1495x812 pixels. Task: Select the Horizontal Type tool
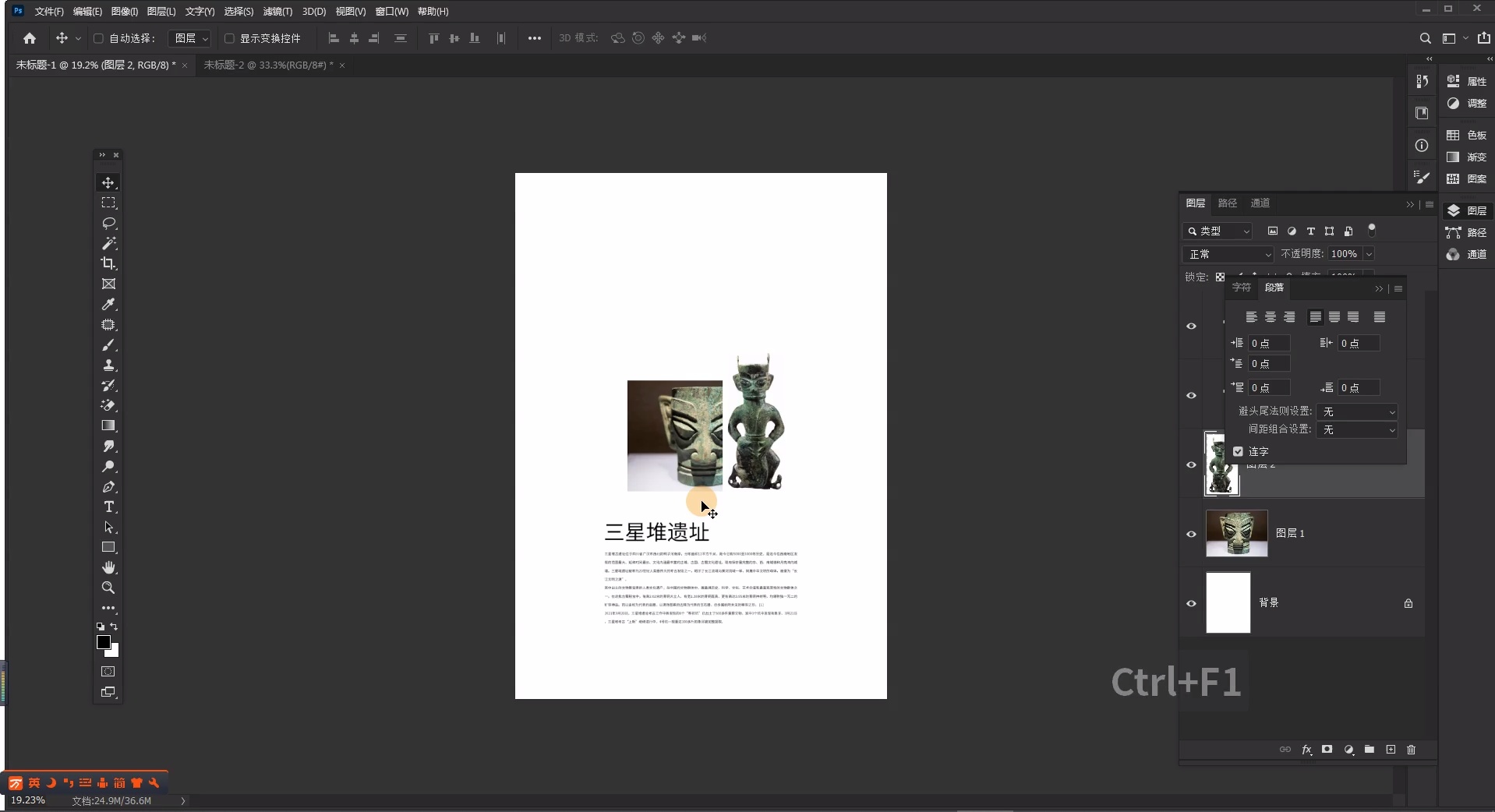[108, 507]
